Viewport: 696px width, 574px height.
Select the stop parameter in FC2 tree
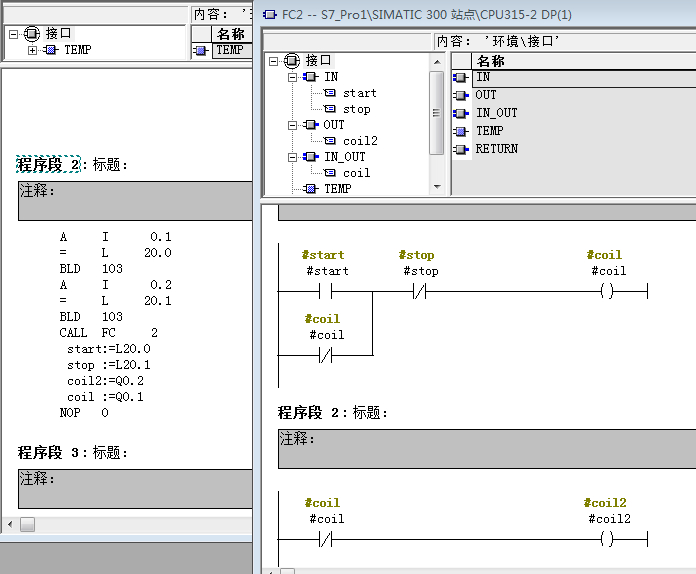click(x=356, y=109)
